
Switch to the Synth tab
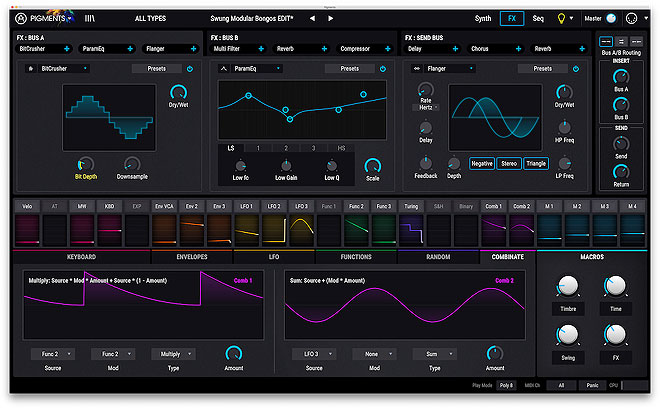(x=483, y=18)
